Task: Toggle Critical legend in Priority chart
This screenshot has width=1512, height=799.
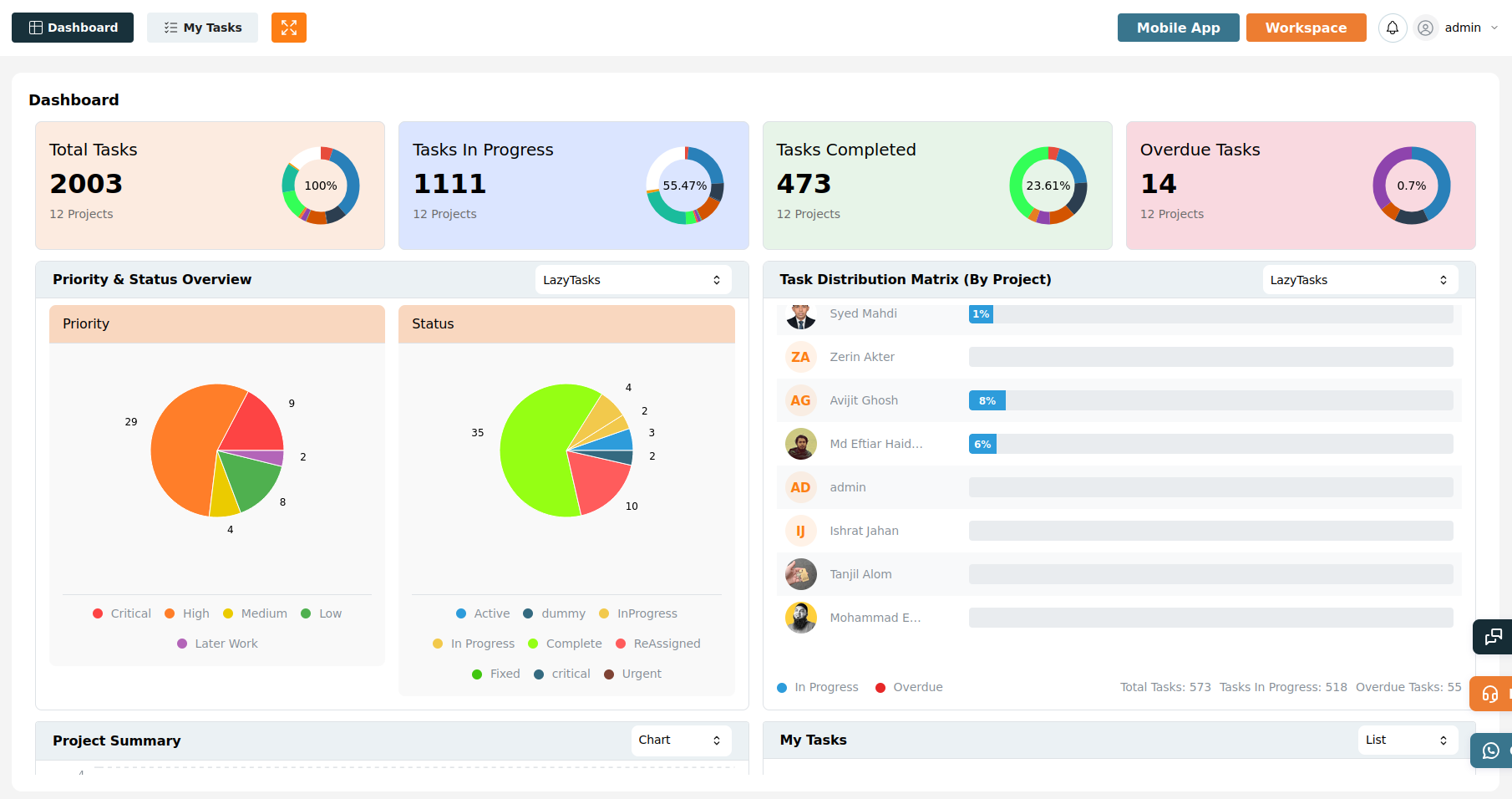Action: click(x=122, y=613)
